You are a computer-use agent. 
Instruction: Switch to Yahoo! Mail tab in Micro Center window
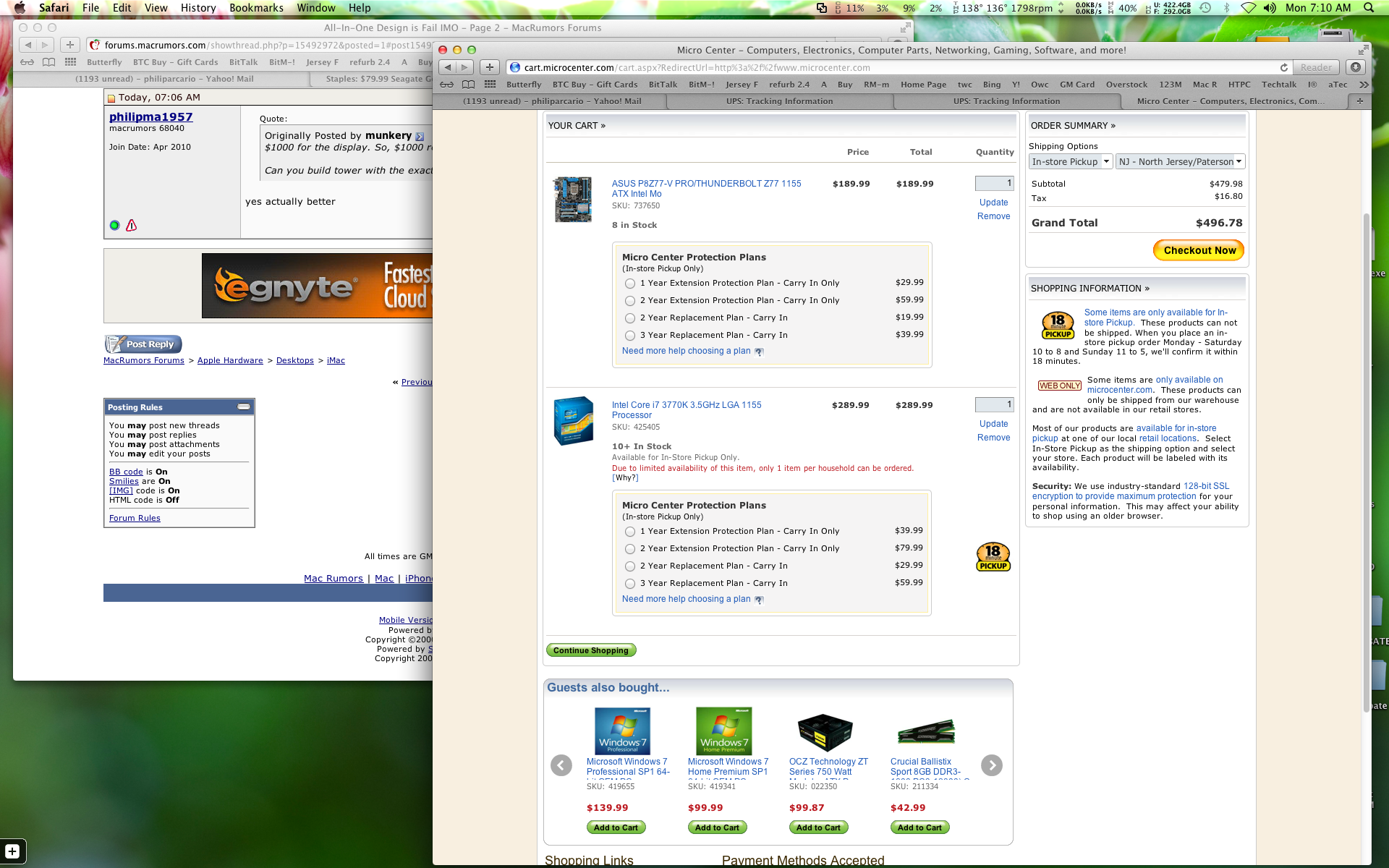click(552, 101)
